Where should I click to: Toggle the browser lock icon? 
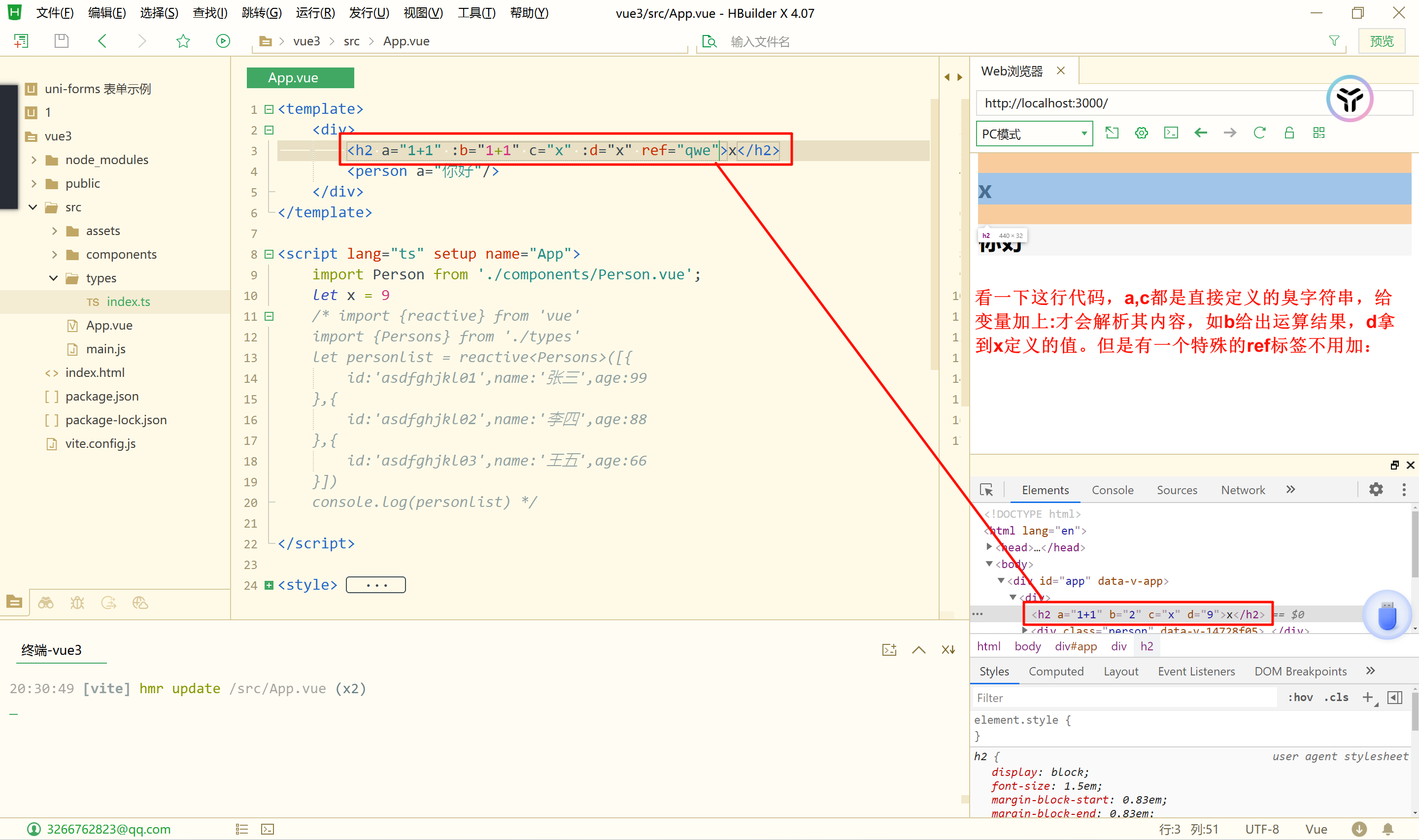[1289, 133]
